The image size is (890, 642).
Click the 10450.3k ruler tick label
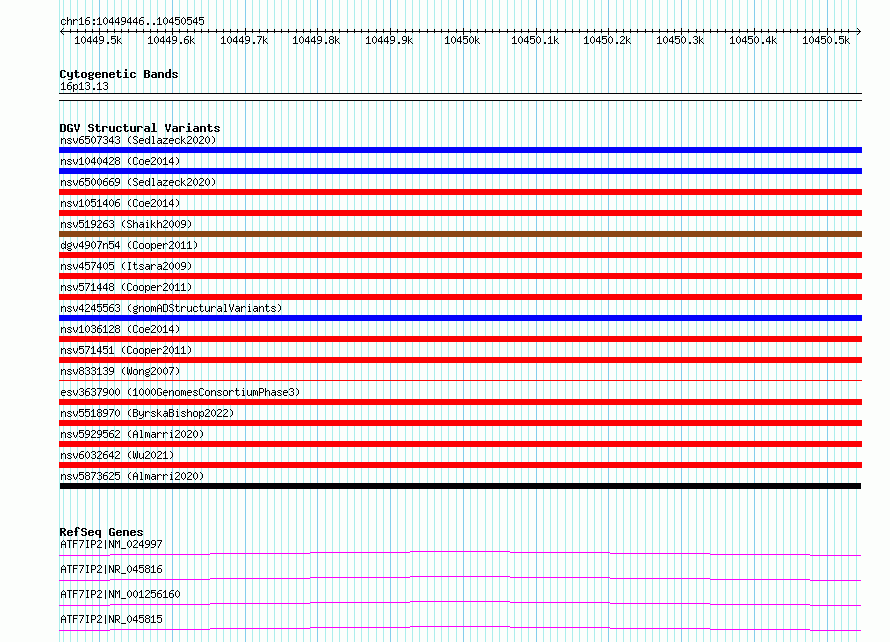[x=680, y=40]
